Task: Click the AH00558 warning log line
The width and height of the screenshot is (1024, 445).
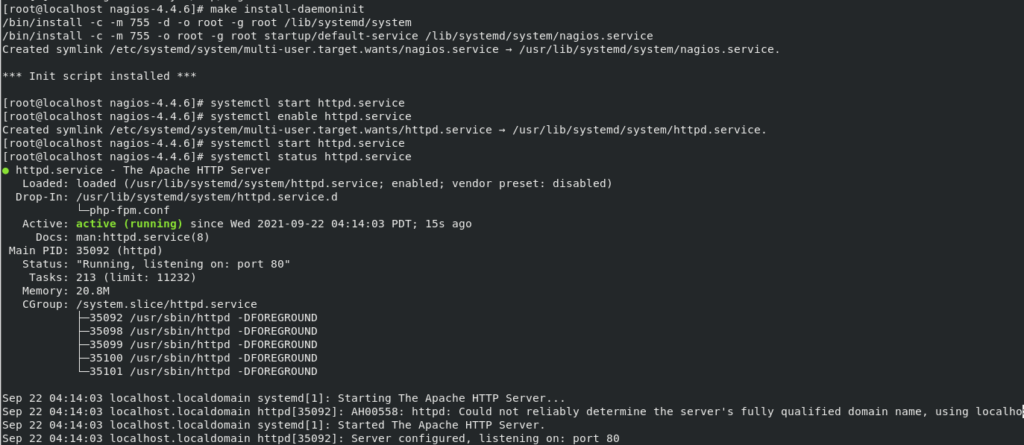Action: click(x=512, y=412)
